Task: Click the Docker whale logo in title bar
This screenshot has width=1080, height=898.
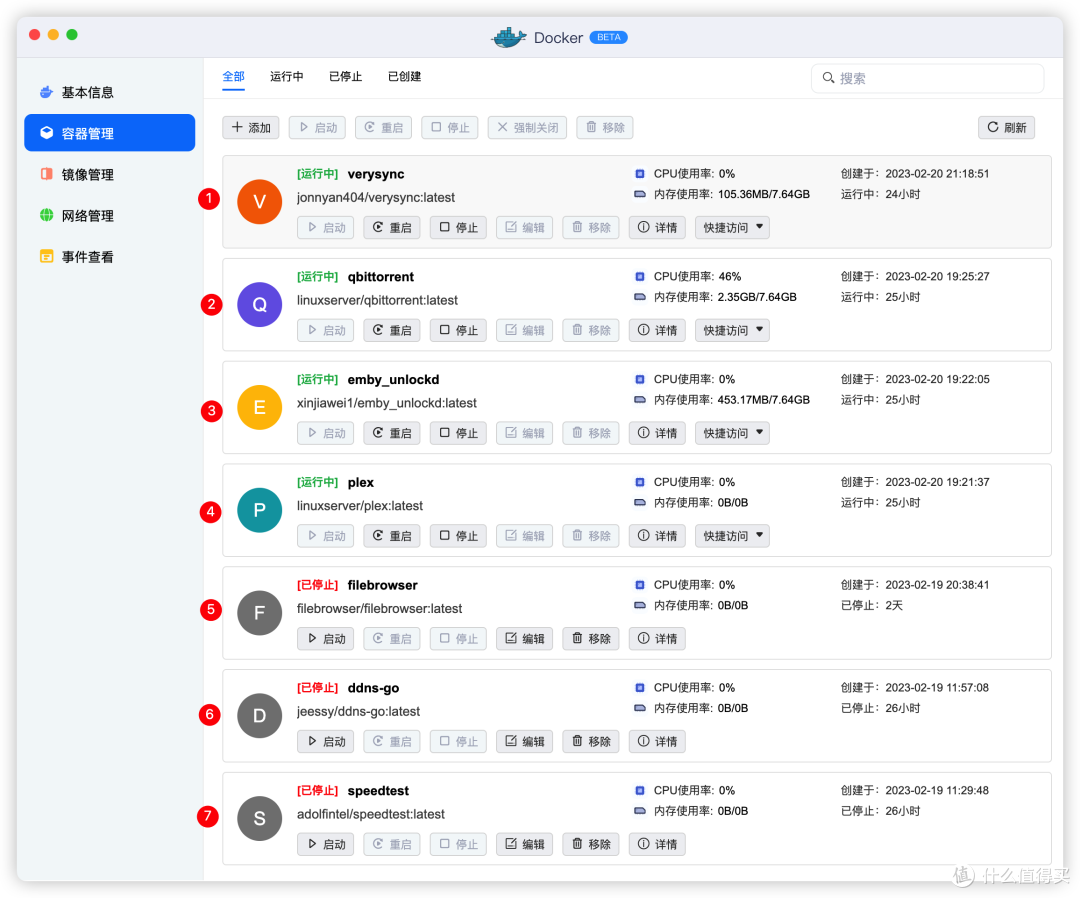Action: tap(508, 37)
